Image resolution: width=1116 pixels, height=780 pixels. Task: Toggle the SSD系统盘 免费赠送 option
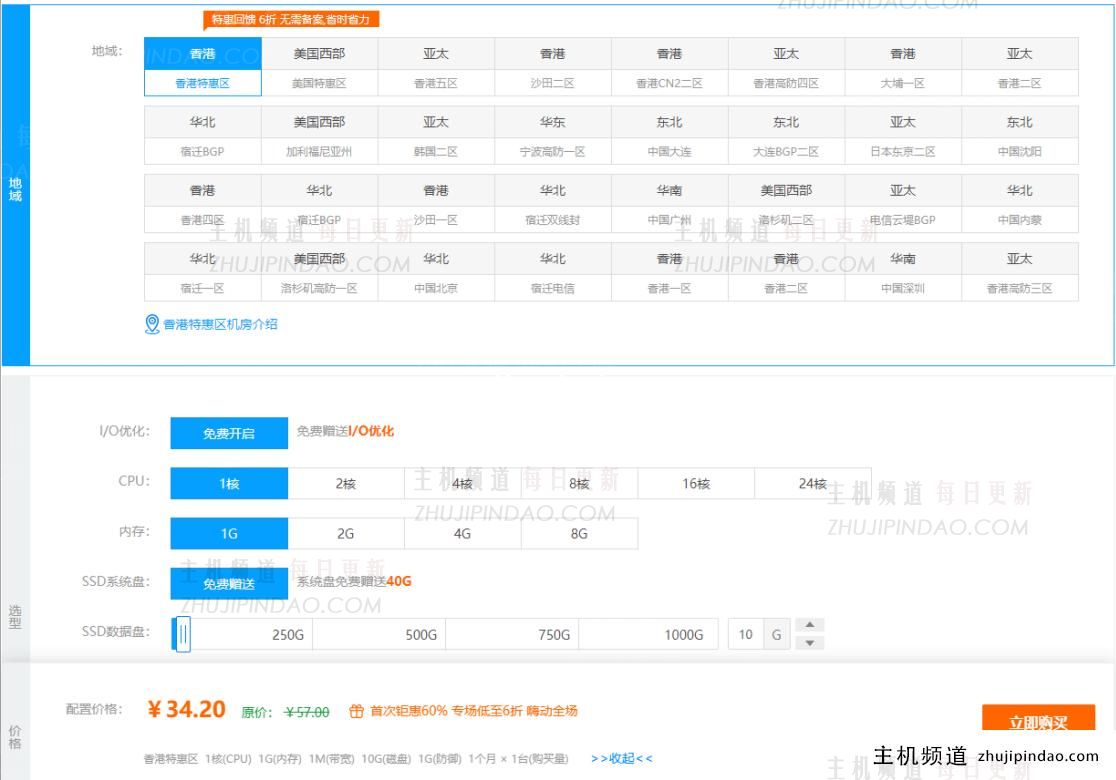click(x=229, y=584)
